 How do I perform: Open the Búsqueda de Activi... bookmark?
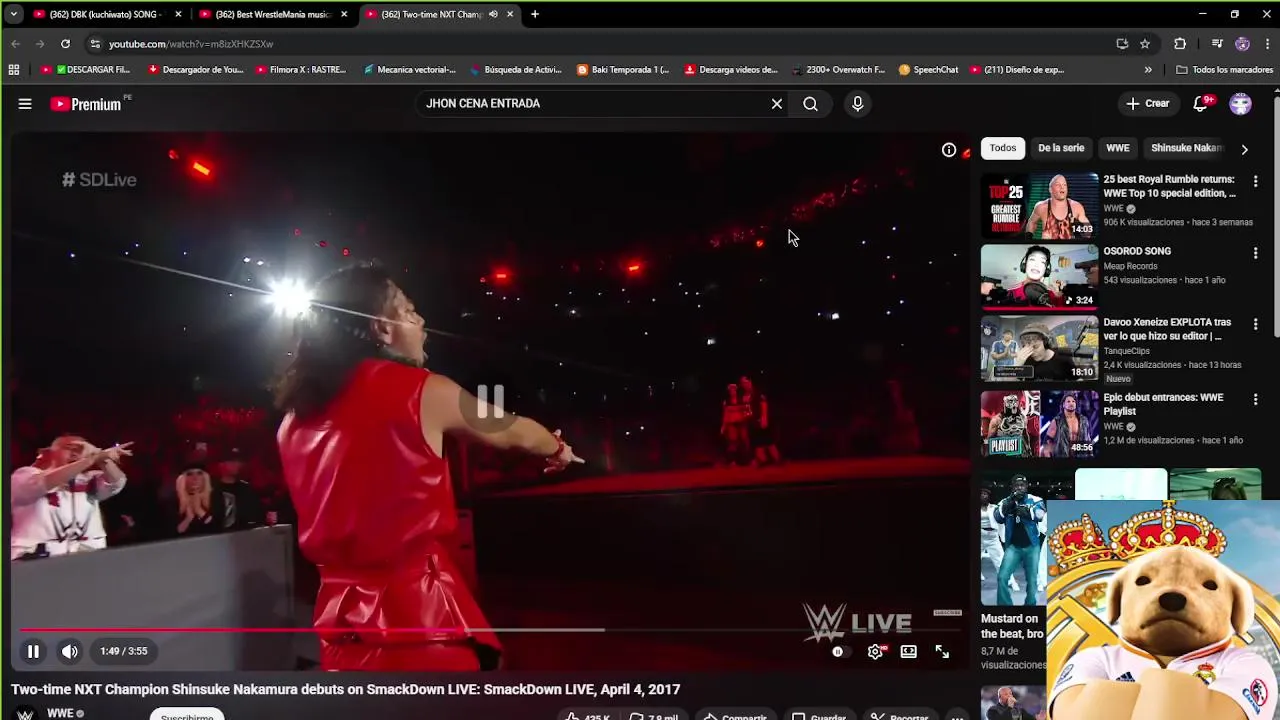pyautogui.click(x=515, y=70)
